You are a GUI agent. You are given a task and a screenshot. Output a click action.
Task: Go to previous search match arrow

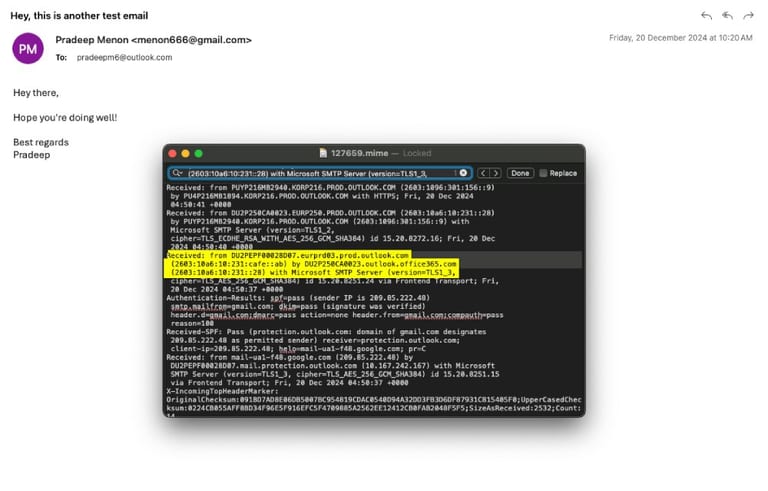pos(483,173)
